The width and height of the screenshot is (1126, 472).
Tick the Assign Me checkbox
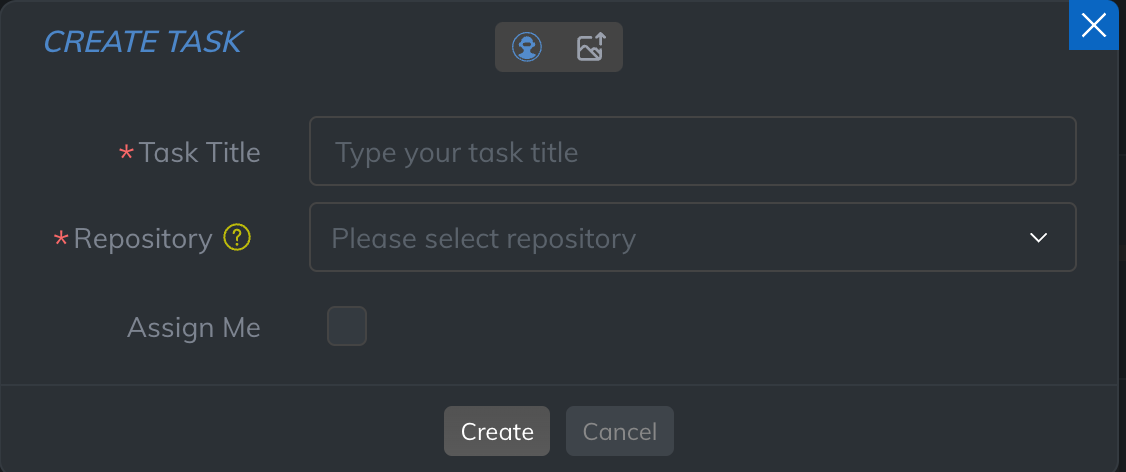pyautogui.click(x=347, y=327)
